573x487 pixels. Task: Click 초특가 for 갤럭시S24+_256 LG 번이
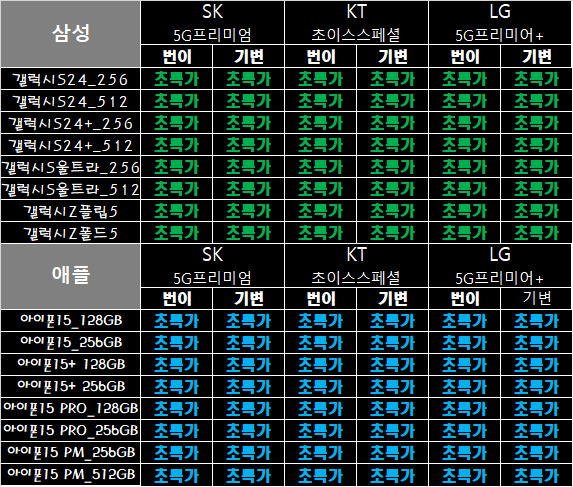[x=464, y=123]
